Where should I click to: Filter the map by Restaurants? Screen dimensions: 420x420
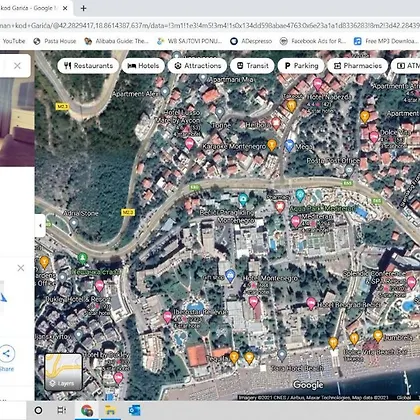tap(88, 66)
